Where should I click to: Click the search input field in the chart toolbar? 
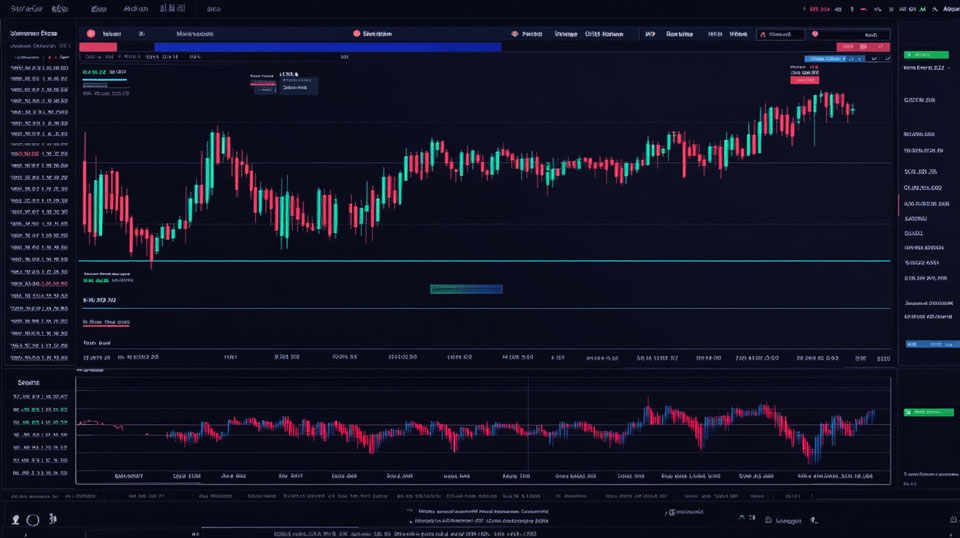point(781,34)
